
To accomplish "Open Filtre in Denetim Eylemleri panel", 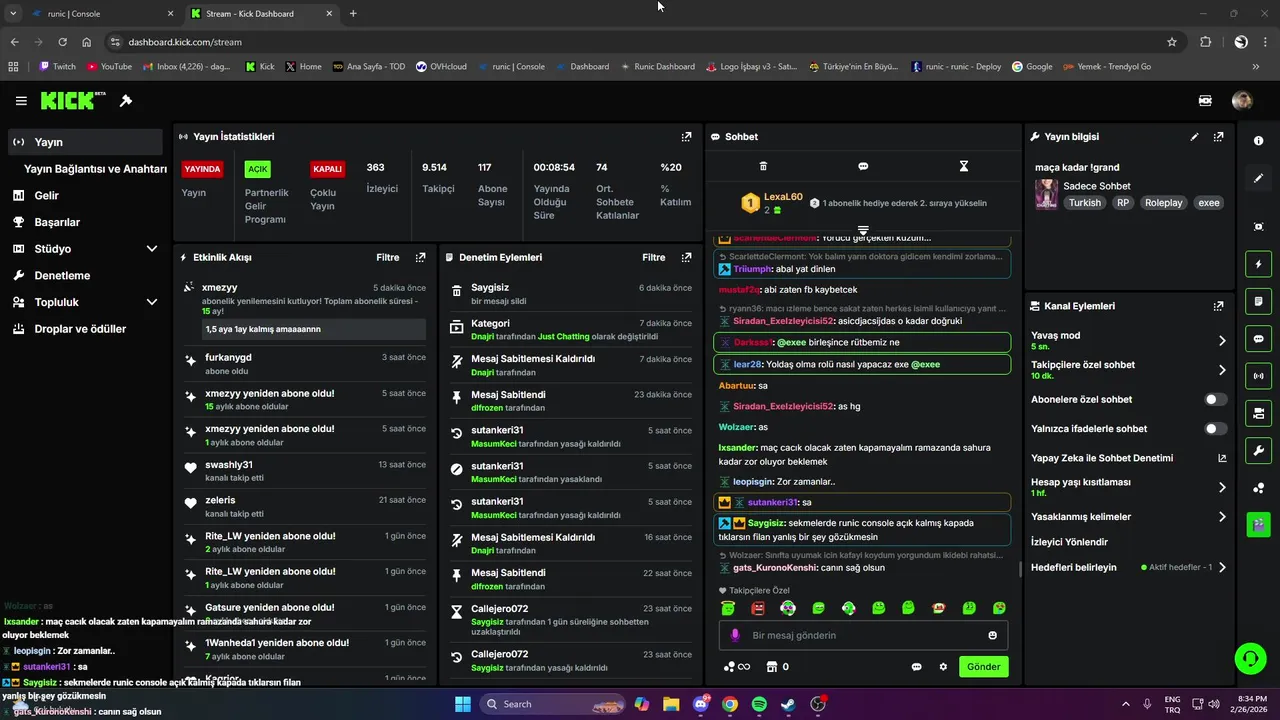I will (x=654, y=257).
